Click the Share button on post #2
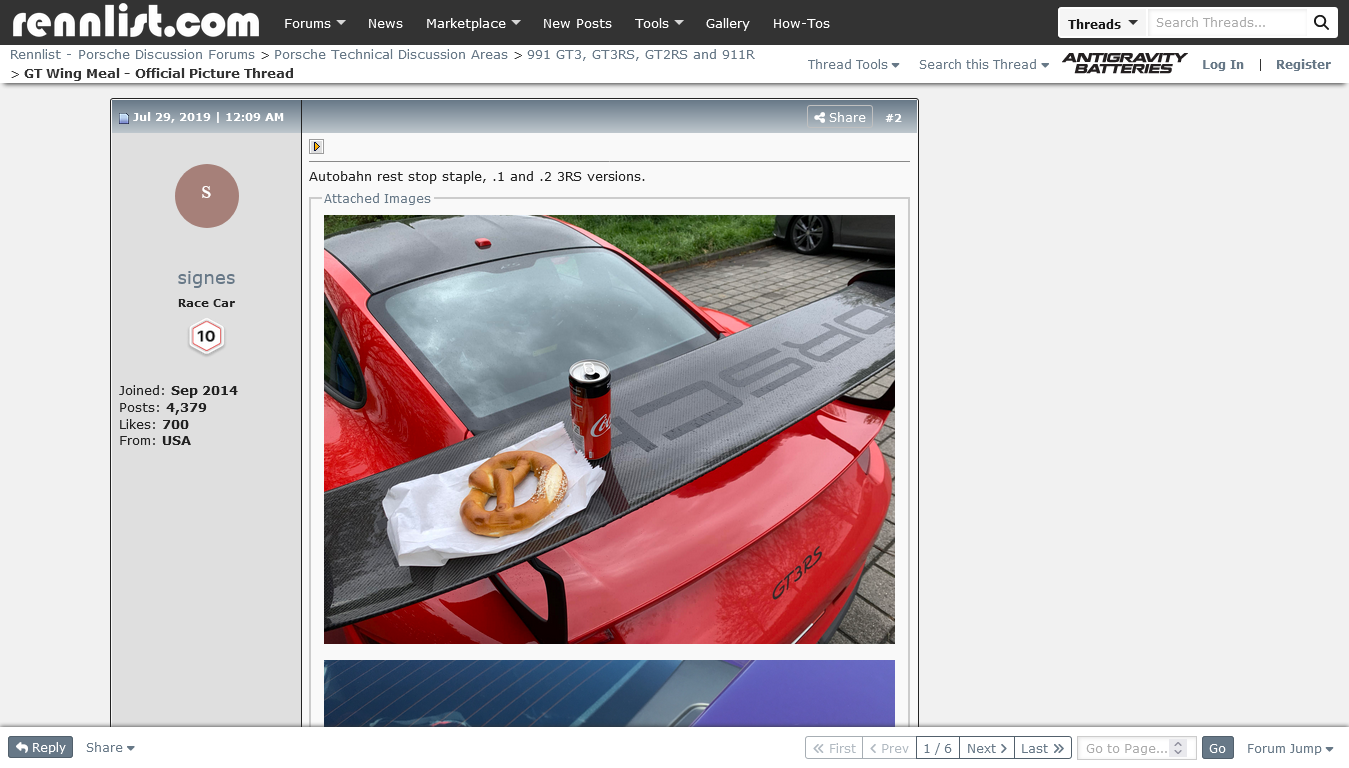 [x=840, y=117]
